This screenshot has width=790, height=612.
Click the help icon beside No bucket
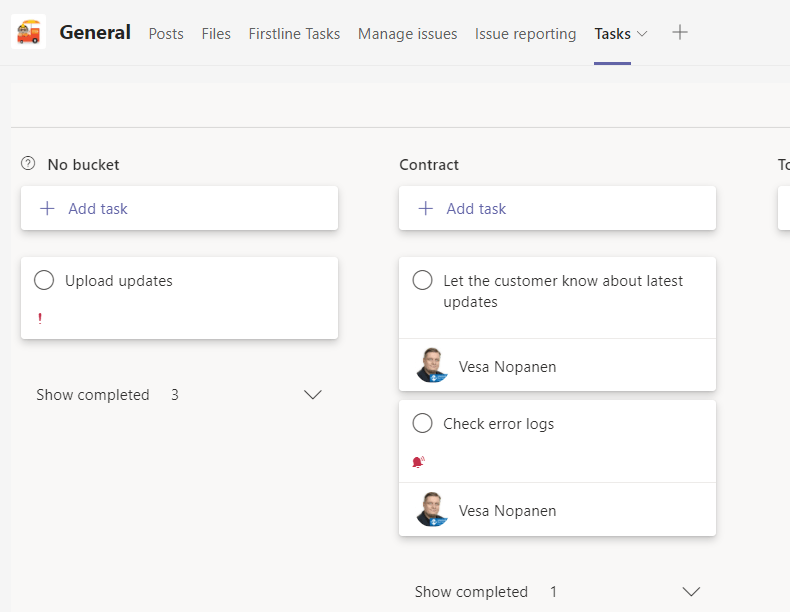click(x=28, y=164)
